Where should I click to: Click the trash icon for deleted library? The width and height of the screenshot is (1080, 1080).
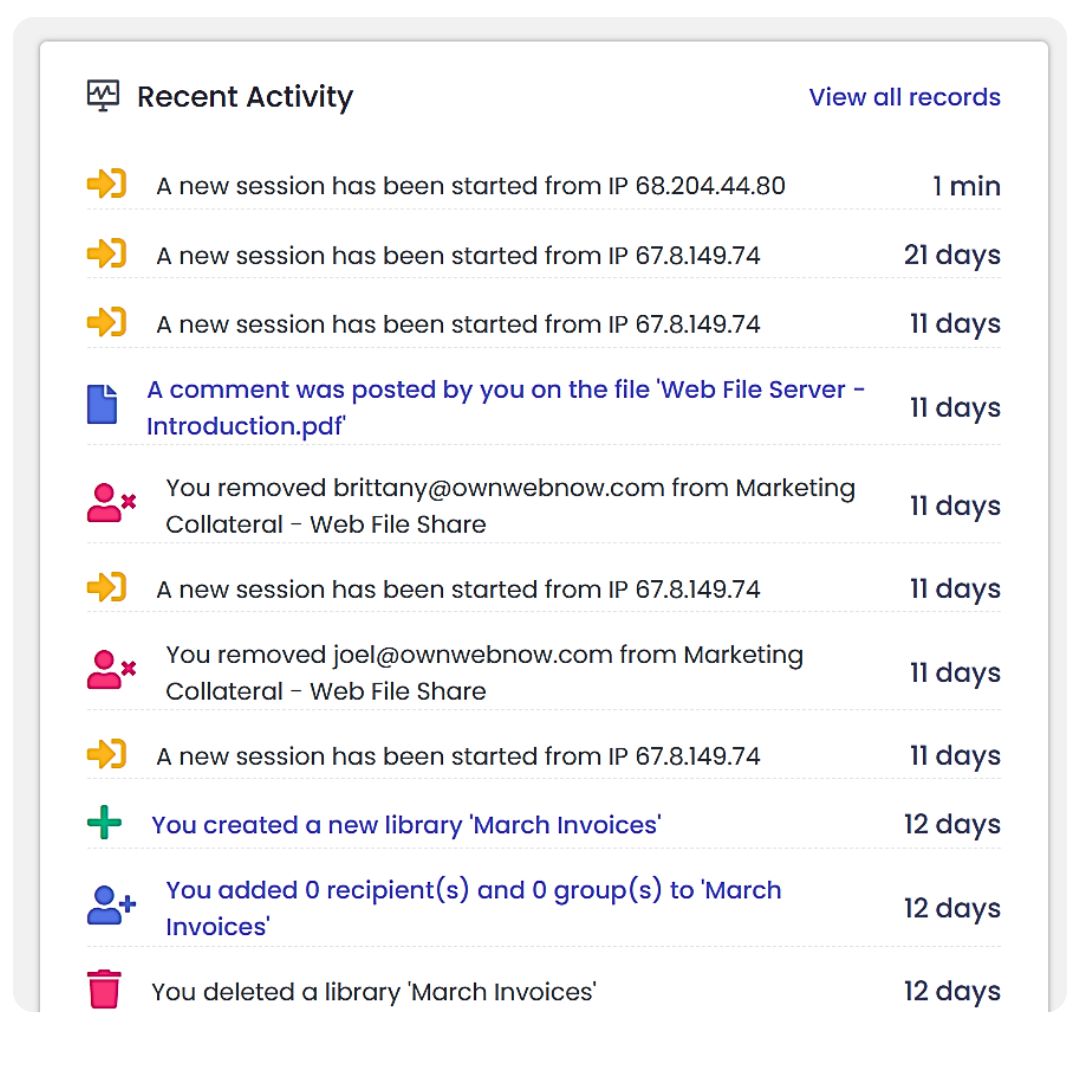[x=104, y=989]
